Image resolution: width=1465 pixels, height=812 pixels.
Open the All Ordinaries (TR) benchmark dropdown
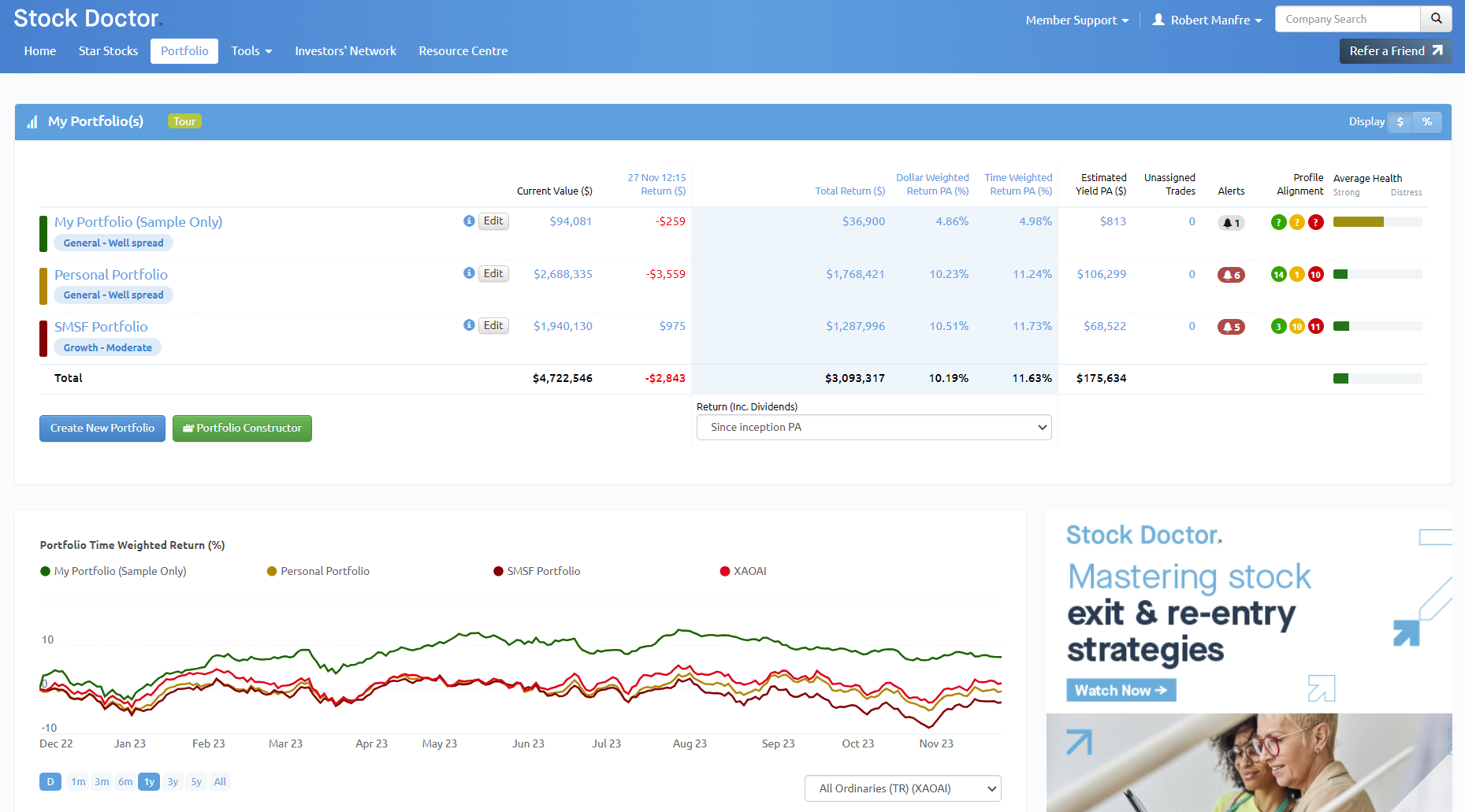coord(902,788)
